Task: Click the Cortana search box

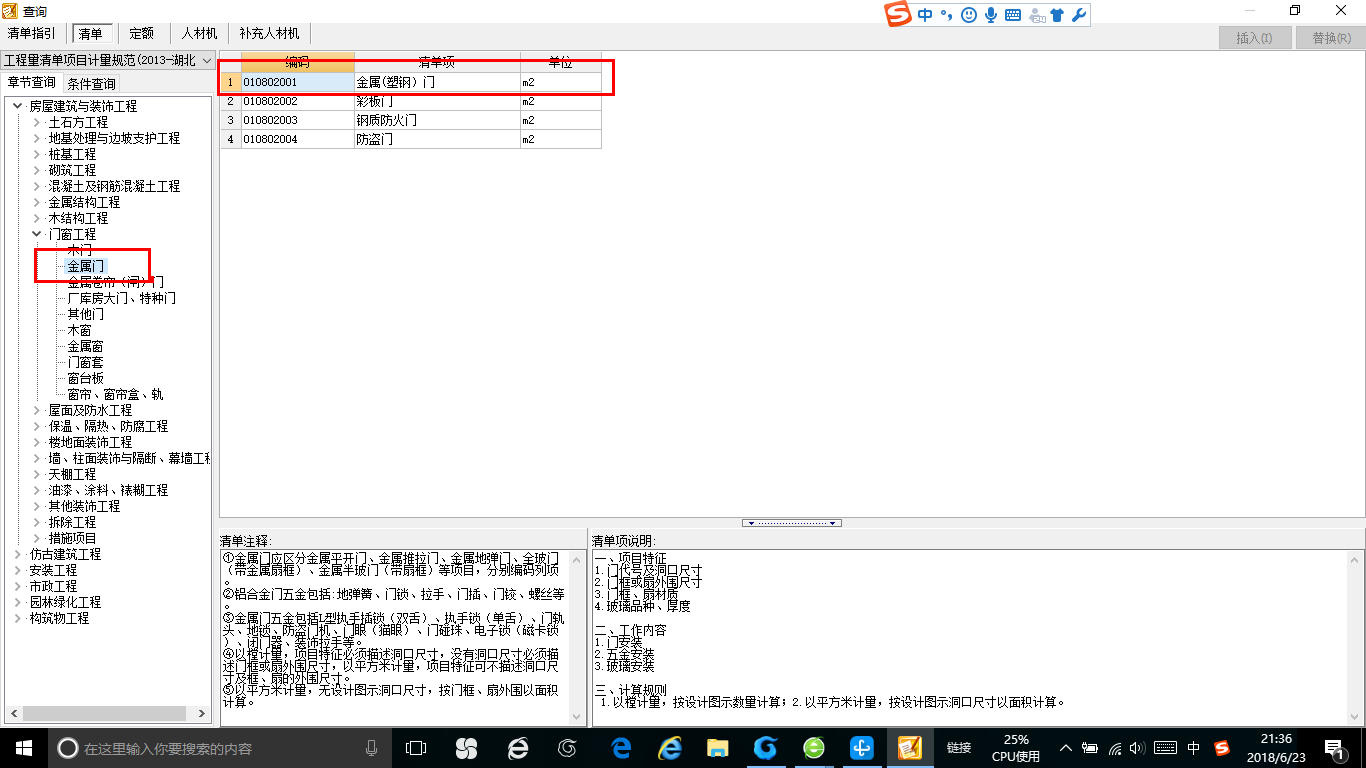Action: (x=218, y=747)
